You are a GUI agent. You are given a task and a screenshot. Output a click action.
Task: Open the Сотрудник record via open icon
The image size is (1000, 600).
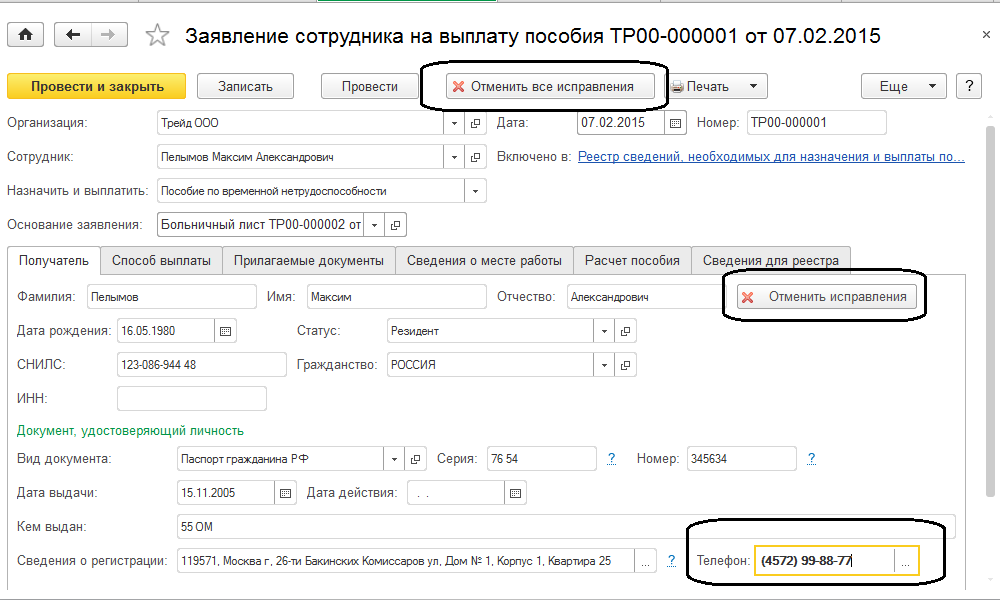[477, 157]
